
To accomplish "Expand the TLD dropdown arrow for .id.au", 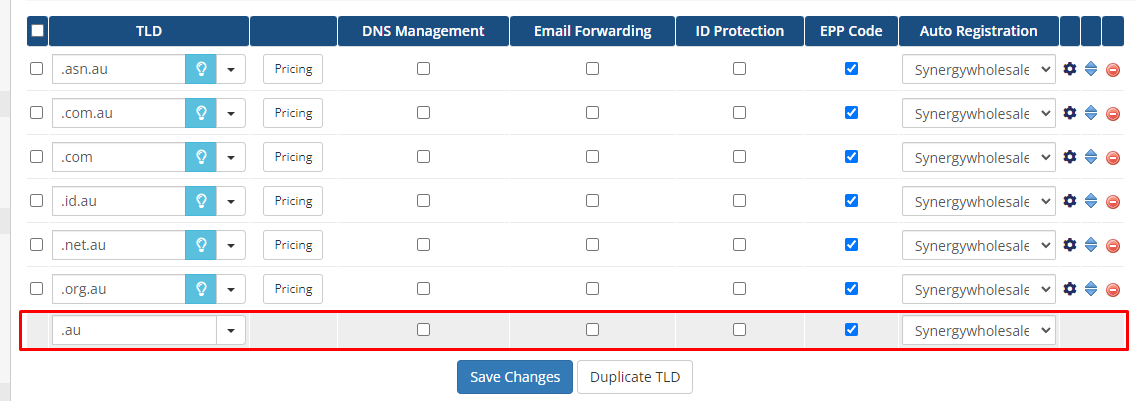I will [231, 201].
